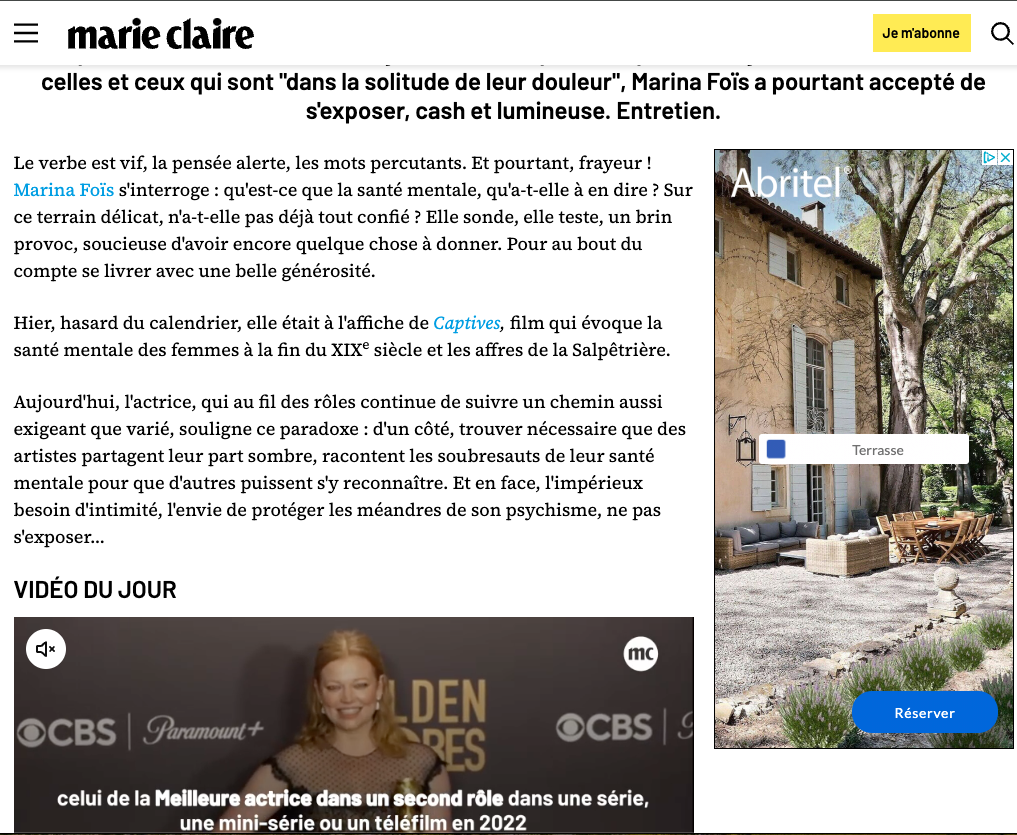This screenshot has height=835, width=1017.
Task: Open the Captives film link
Action: pos(467,323)
